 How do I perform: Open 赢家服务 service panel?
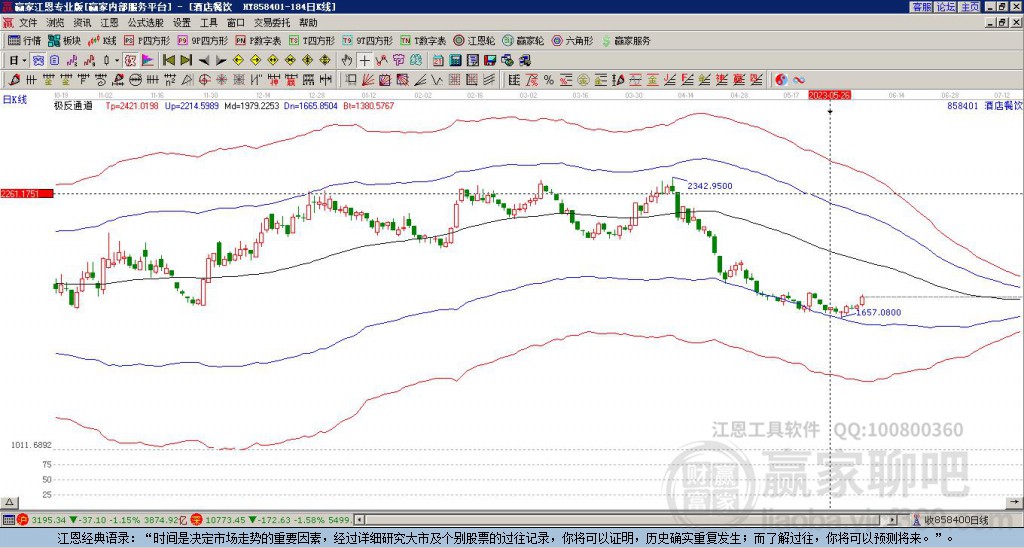coord(626,40)
